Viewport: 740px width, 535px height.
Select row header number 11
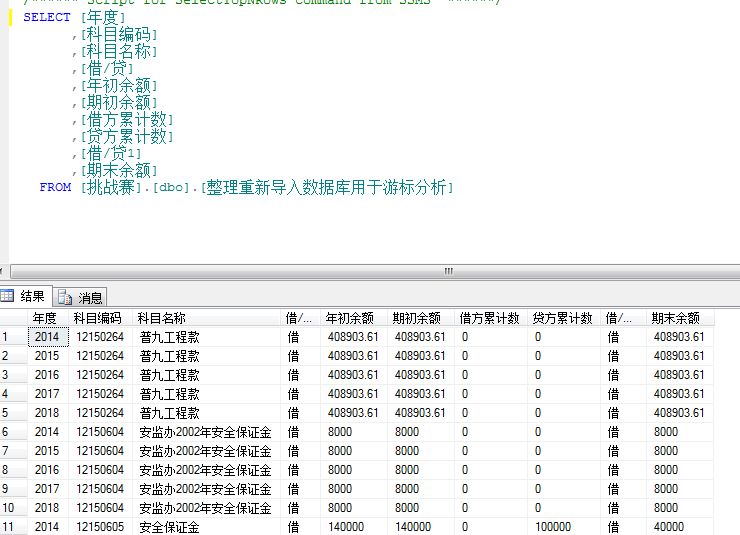point(13,527)
